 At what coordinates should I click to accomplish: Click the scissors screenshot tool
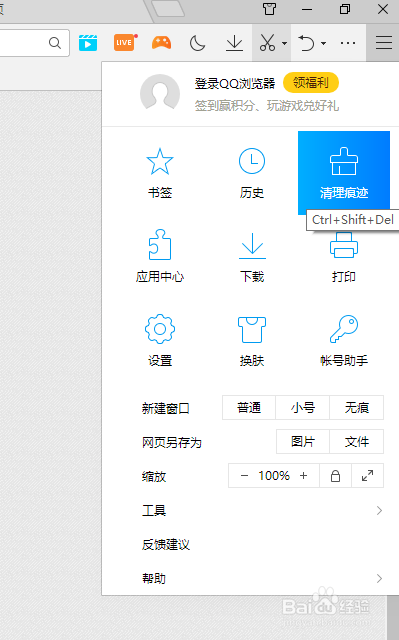pos(267,42)
